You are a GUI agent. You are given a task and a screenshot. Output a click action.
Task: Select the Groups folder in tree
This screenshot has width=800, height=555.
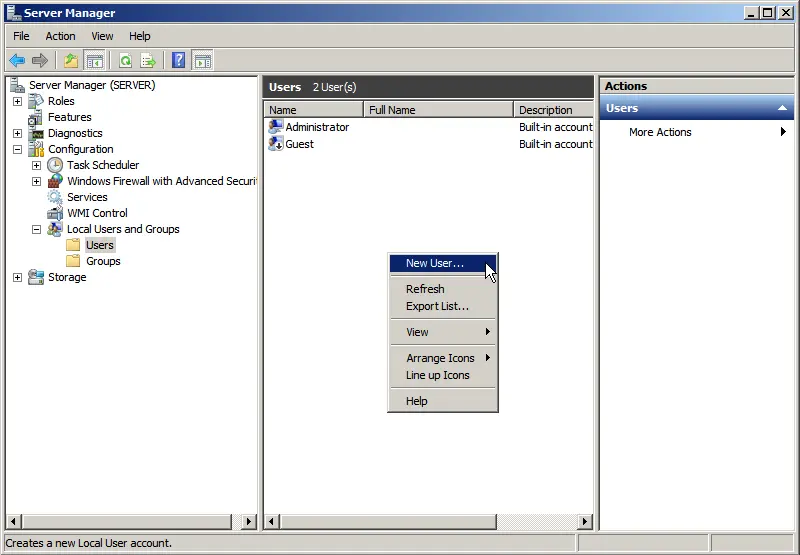click(x=102, y=261)
